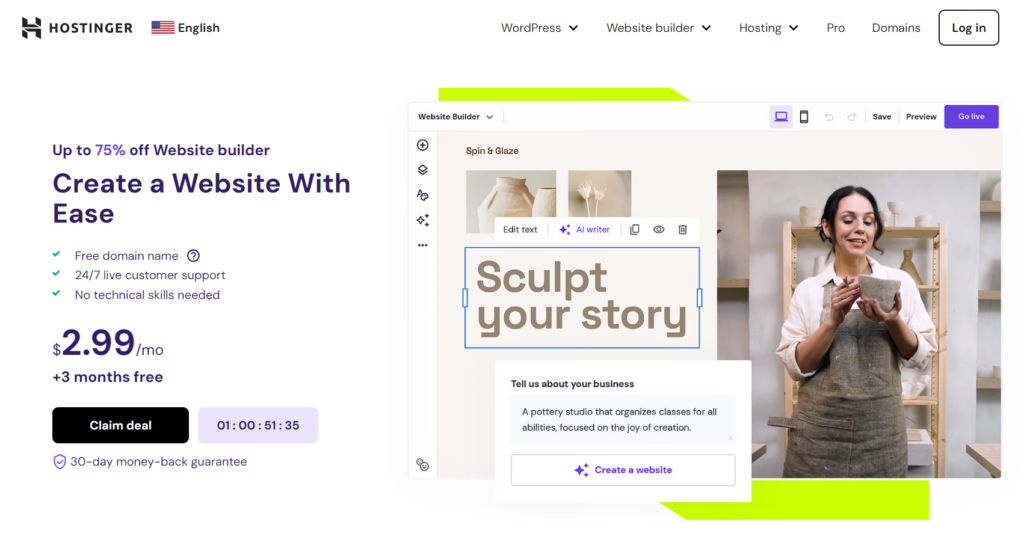Open the Domains menu item

[896, 28]
